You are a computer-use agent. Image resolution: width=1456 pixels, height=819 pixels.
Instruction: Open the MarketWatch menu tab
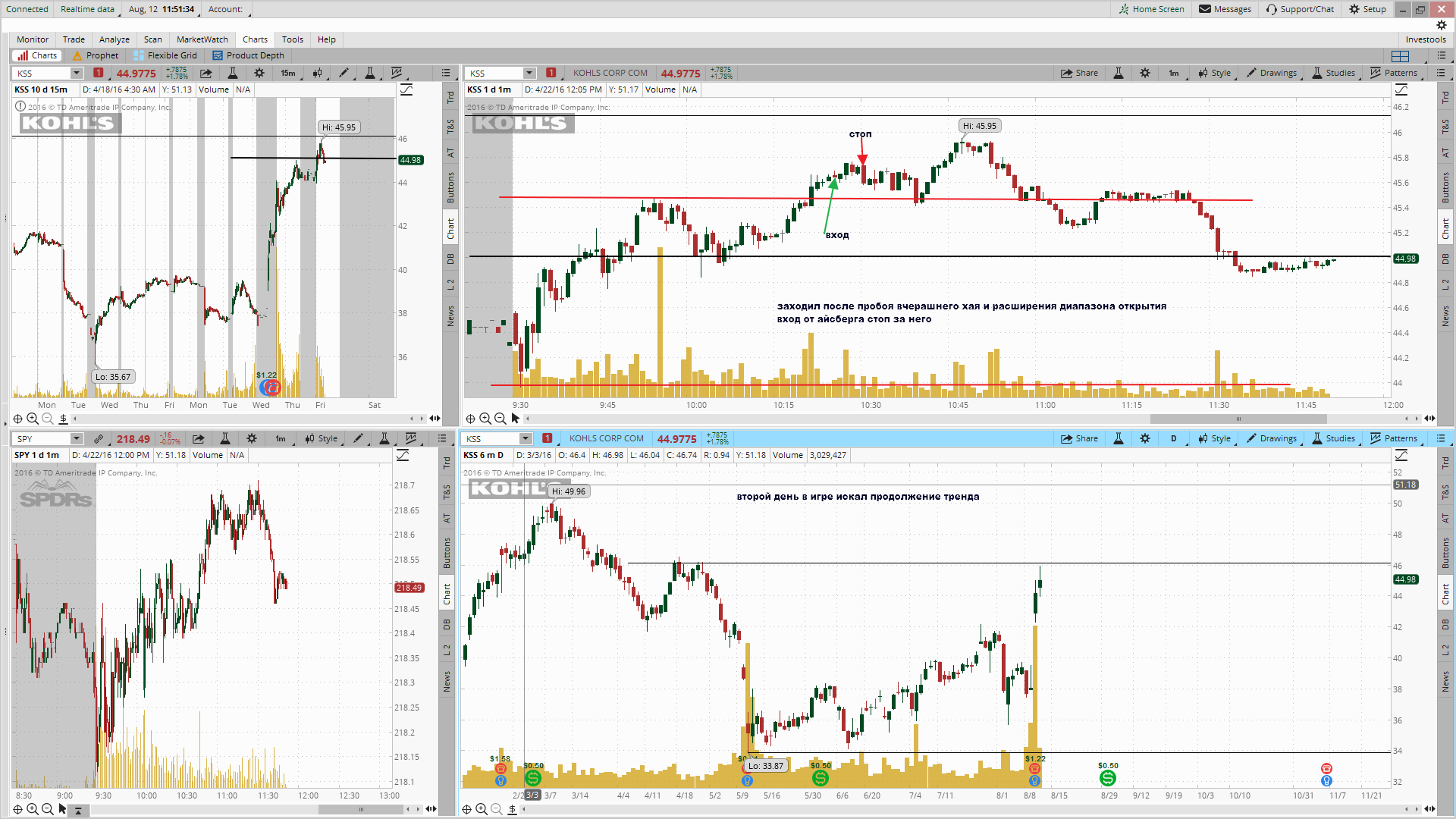[x=202, y=39]
